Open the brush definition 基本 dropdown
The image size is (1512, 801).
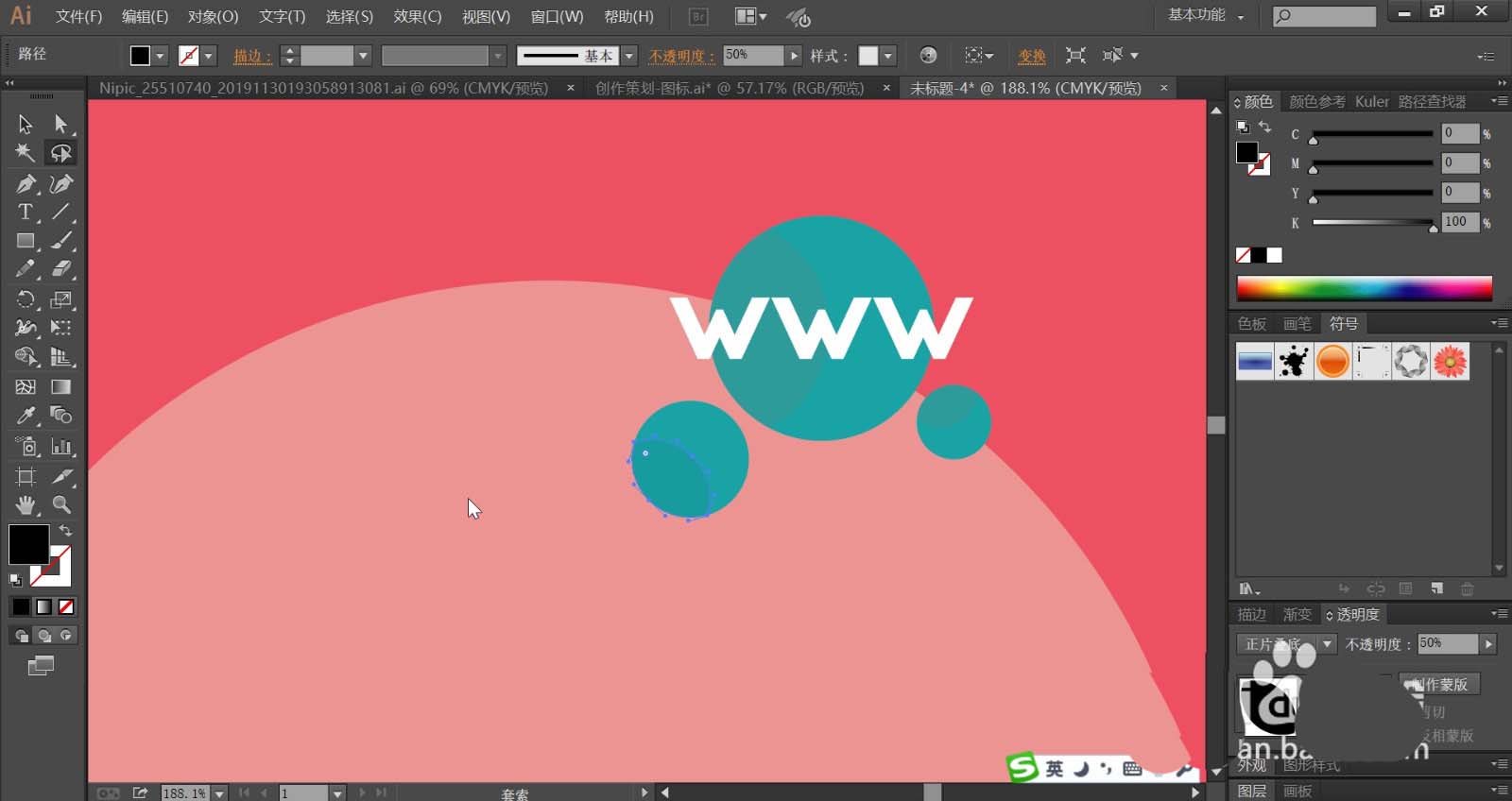pyautogui.click(x=629, y=56)
